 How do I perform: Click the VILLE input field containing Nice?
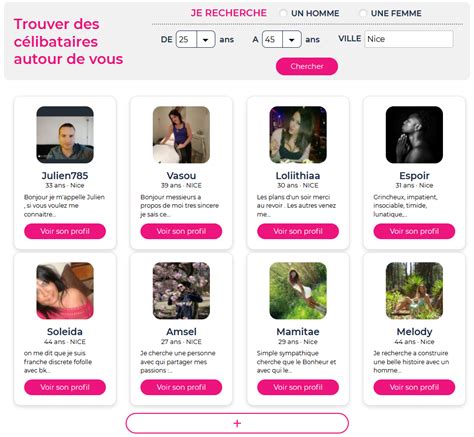(409, 39)
